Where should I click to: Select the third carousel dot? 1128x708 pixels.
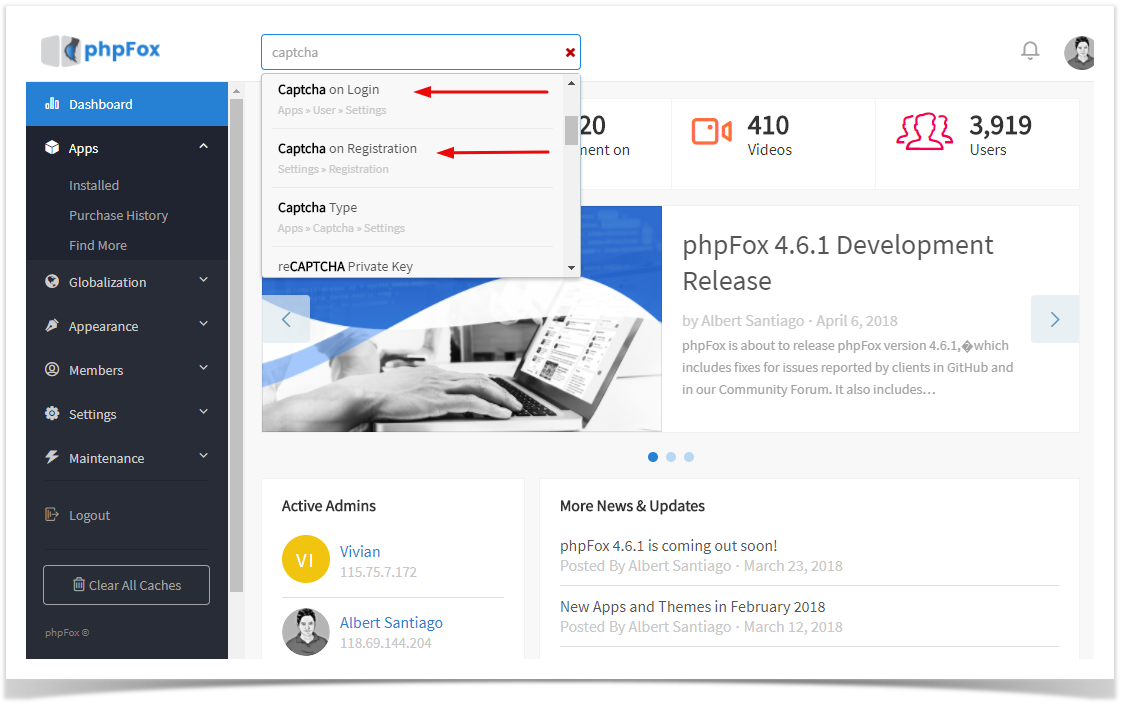(688, 457)
